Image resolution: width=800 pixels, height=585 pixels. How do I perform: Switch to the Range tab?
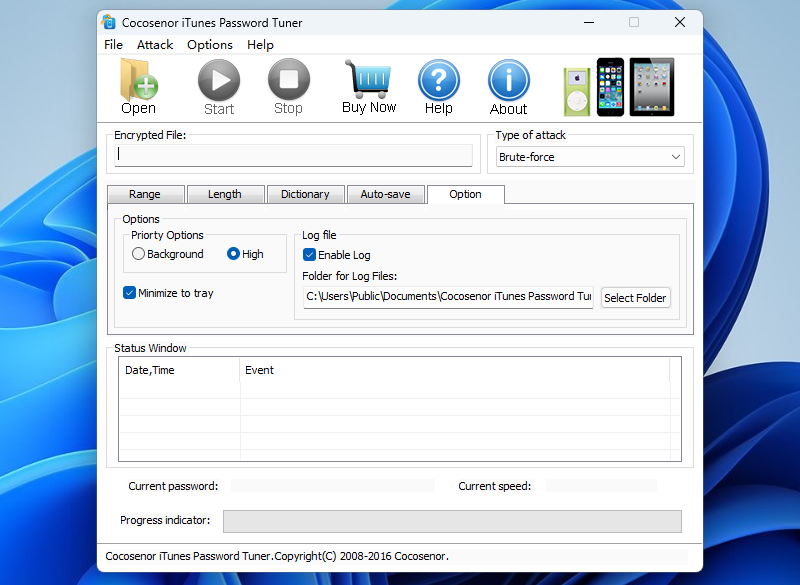[x=145, y=194]
